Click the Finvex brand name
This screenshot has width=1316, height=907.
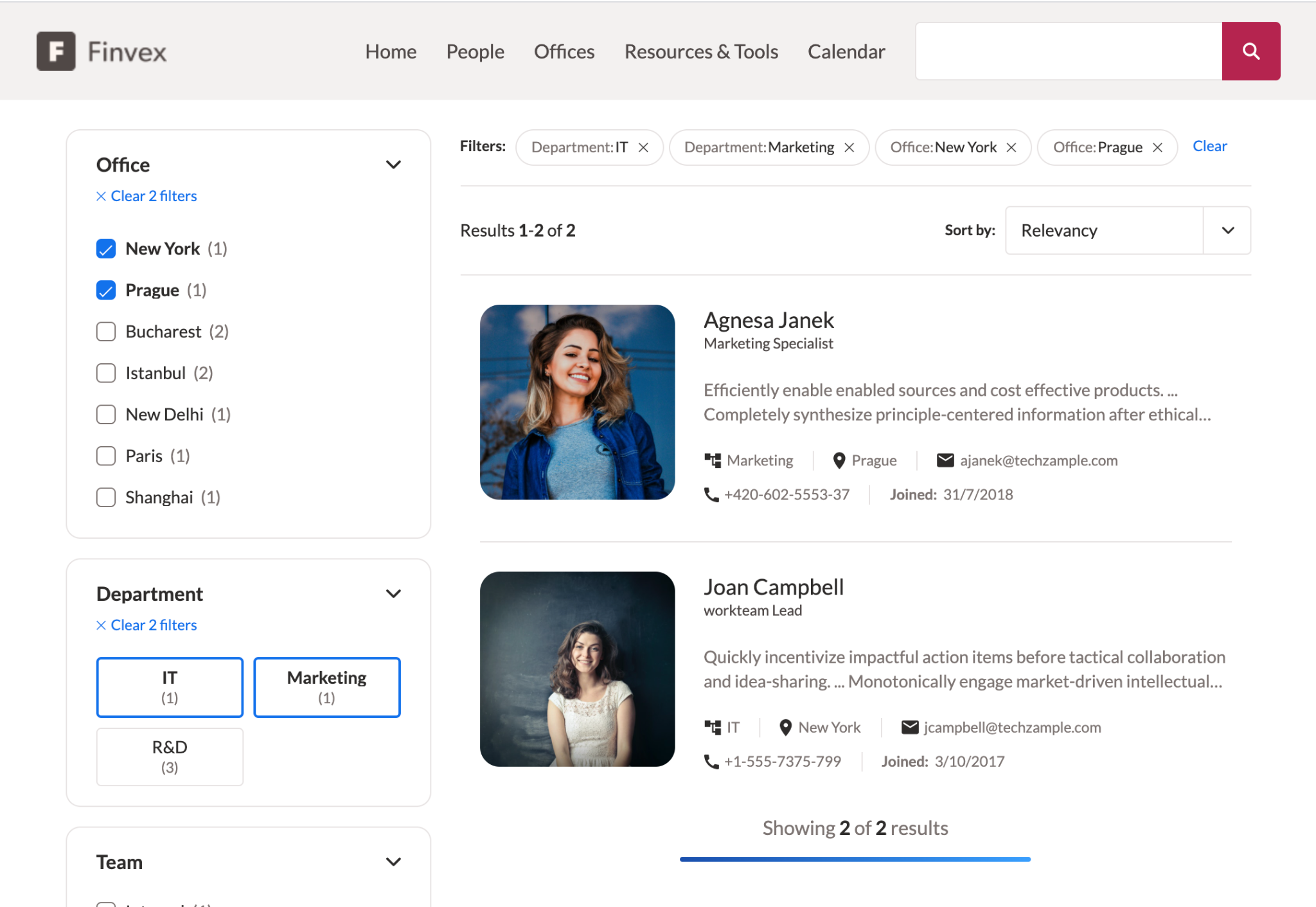[x=127, y=52]
